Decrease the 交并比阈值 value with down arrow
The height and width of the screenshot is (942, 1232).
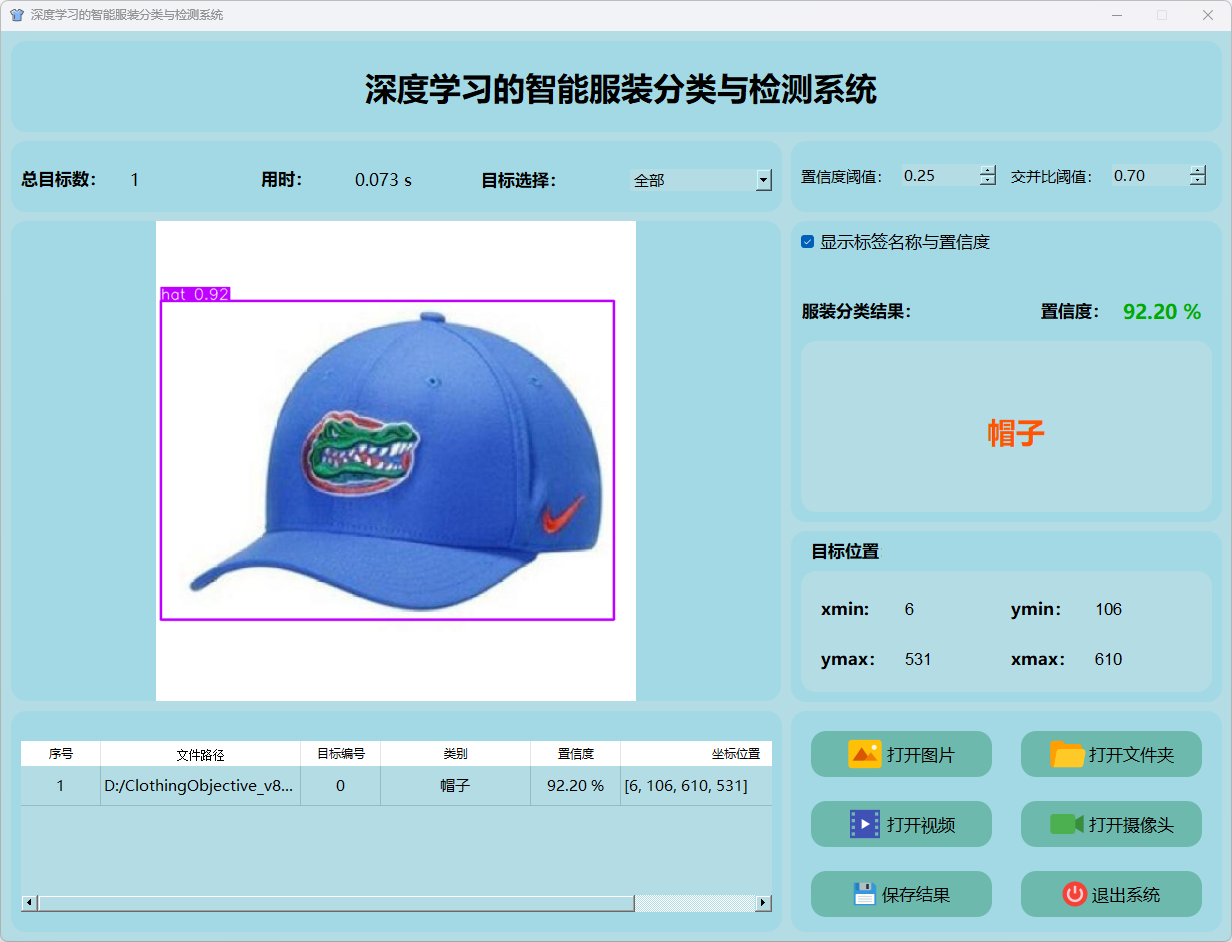pyautogui.click(x=1198, y=180)
